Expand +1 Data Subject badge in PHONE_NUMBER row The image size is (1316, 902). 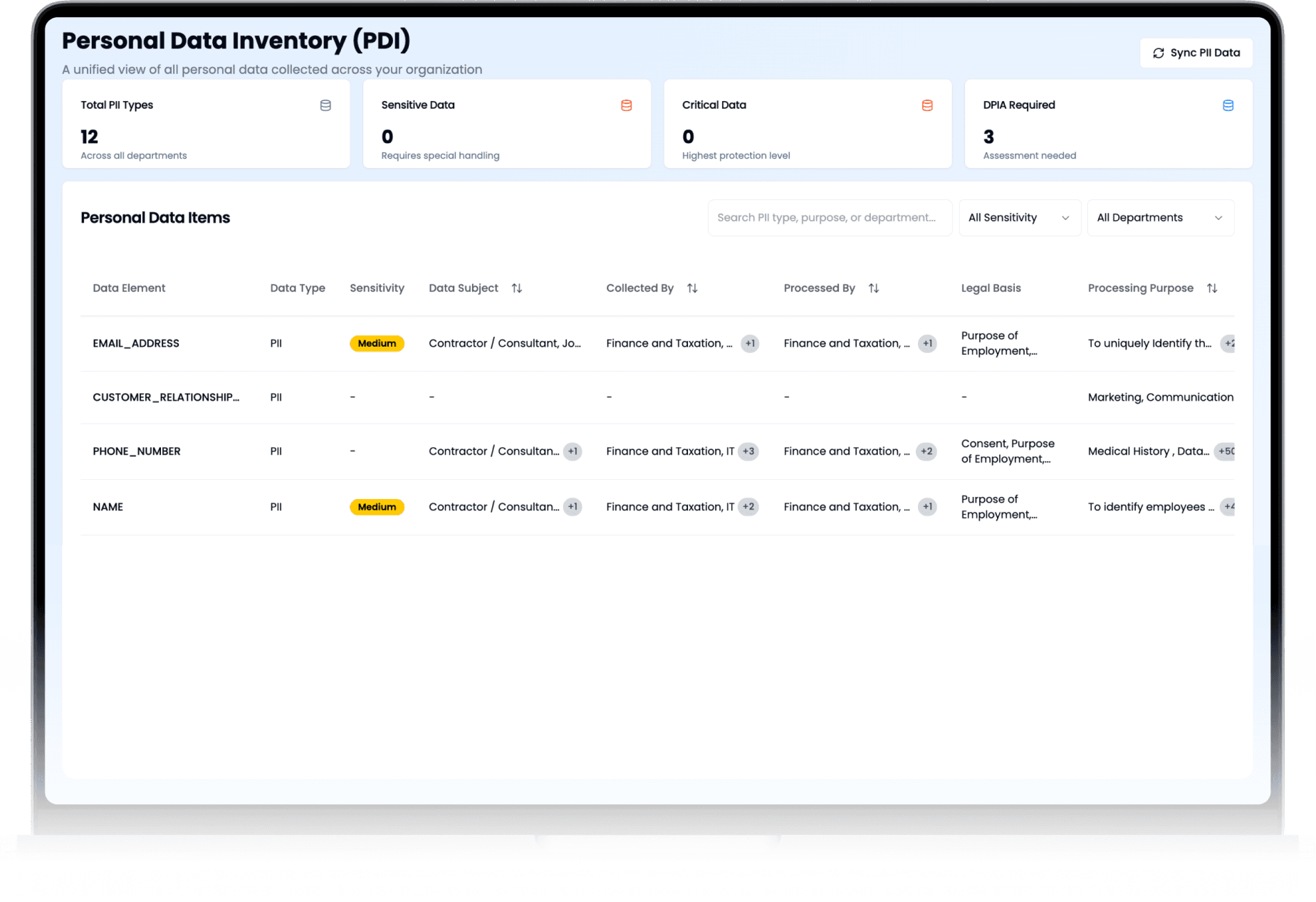[573, 451]
